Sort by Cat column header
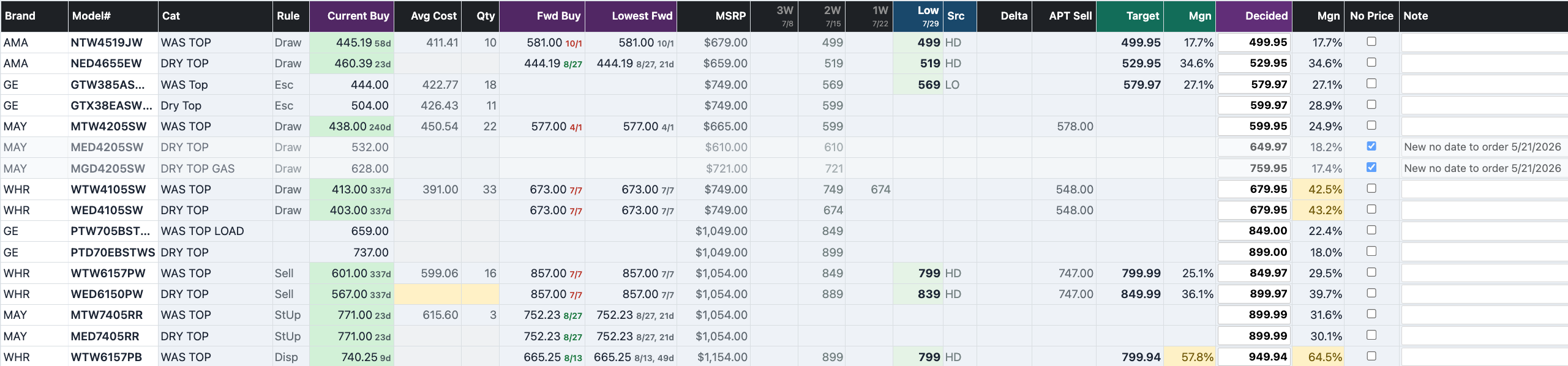1568x366 pixels. (215, 16)
